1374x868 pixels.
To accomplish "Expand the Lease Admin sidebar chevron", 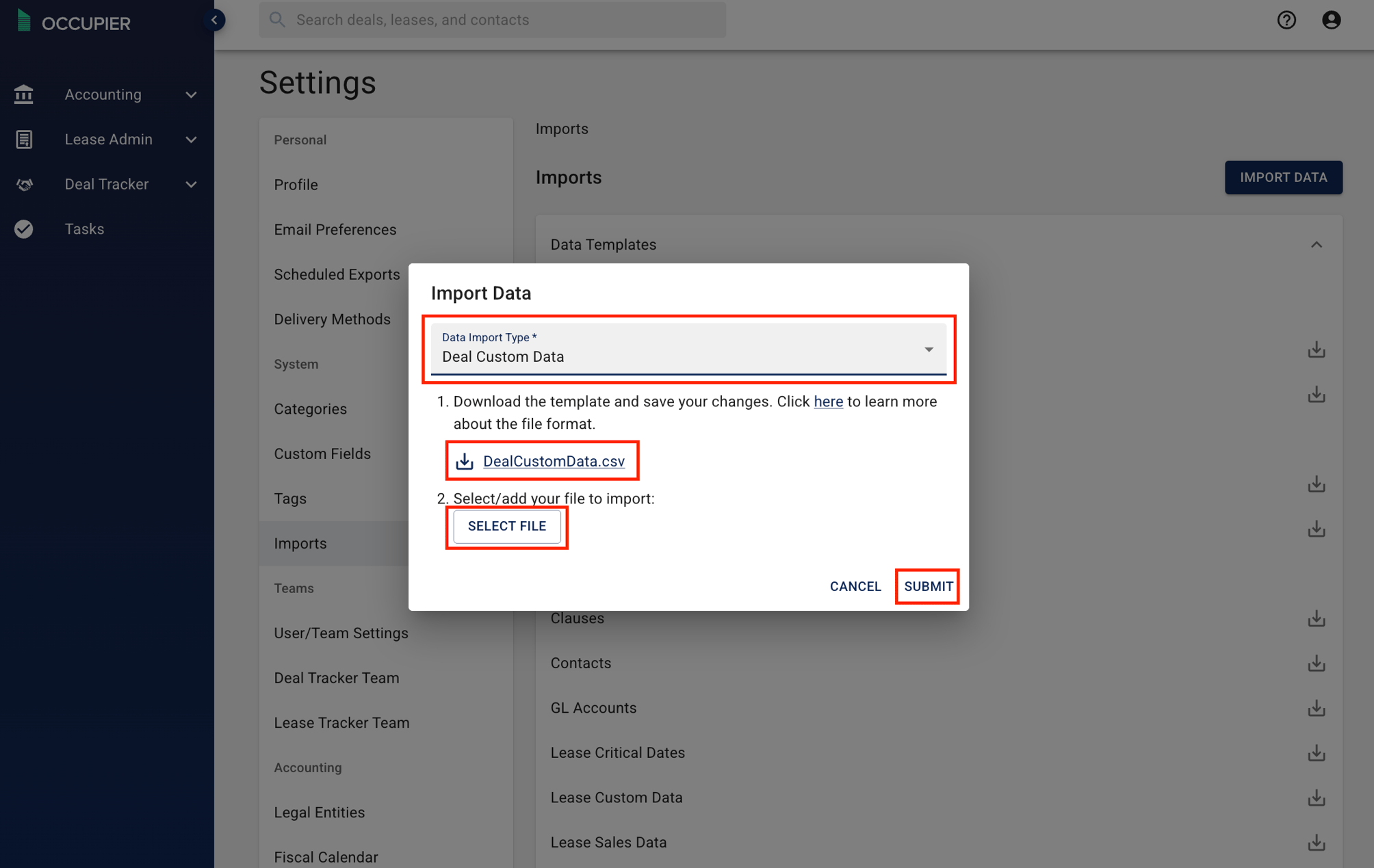I will click(x=191, y=140).
